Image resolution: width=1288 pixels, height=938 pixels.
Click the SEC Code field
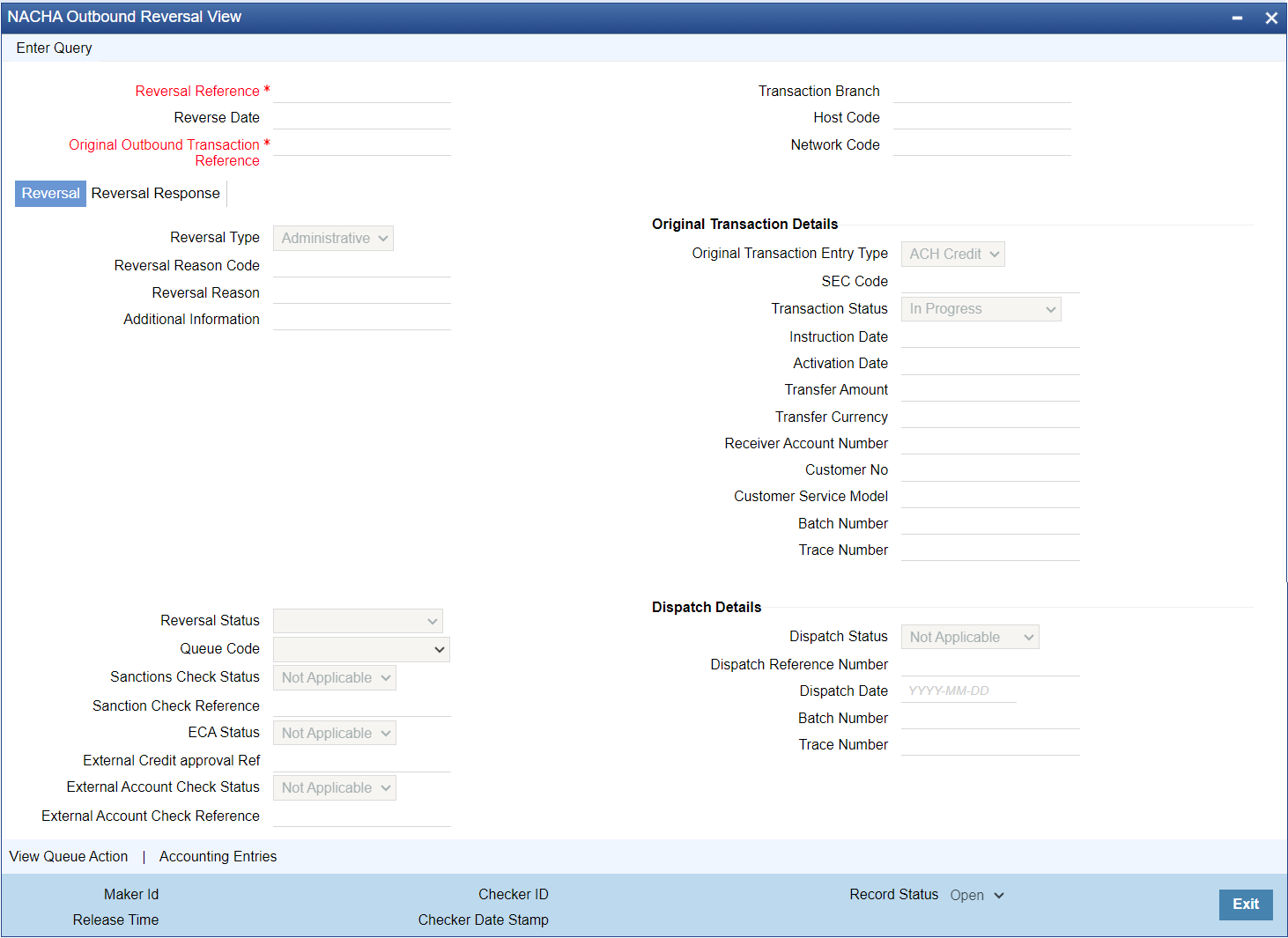pos(990,282)
